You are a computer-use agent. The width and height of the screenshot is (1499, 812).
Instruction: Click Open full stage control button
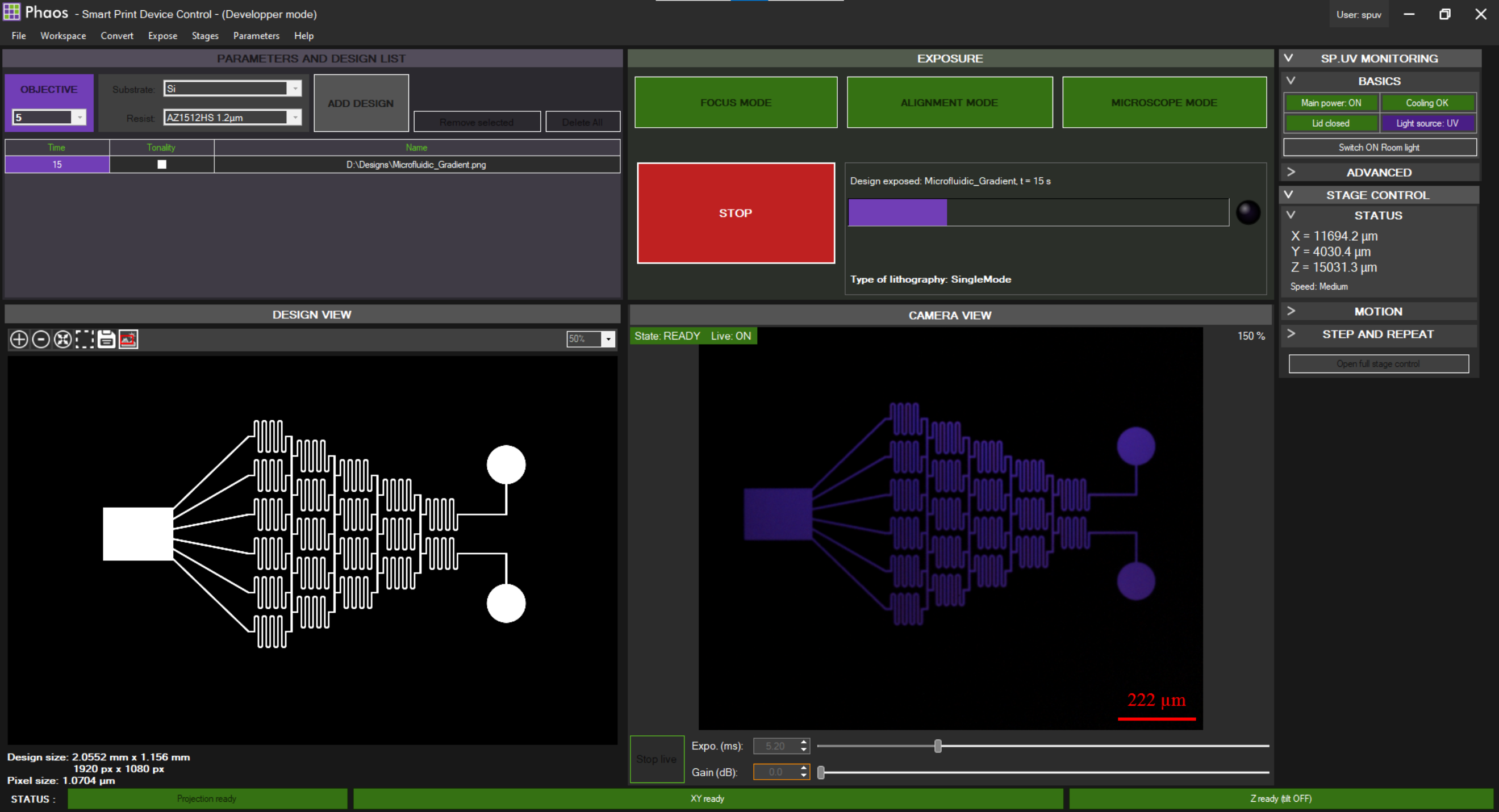pos(1378,363)
